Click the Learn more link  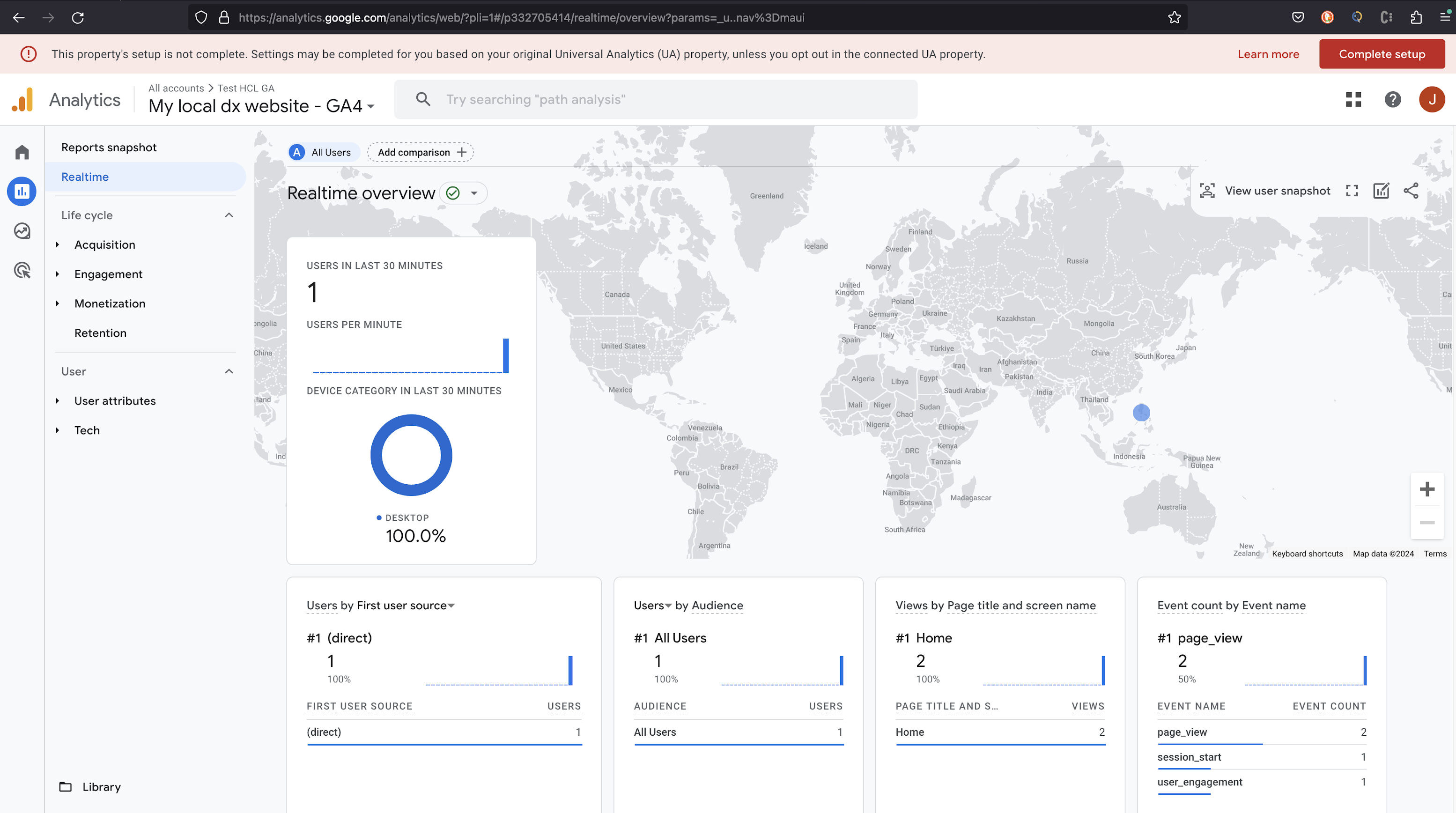[1268, 54]
